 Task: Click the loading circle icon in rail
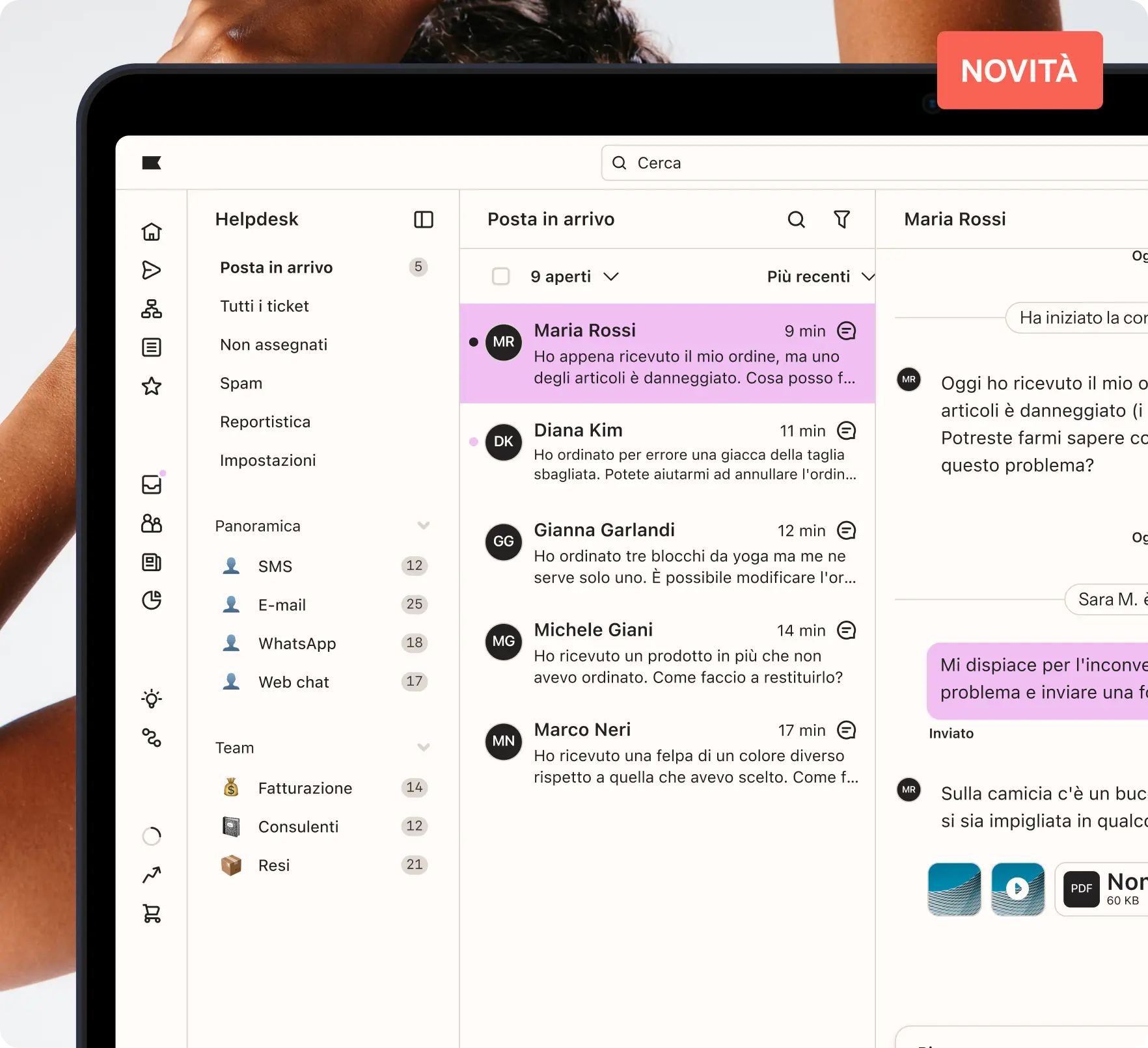pyautogui.click(x=152, y=836)
